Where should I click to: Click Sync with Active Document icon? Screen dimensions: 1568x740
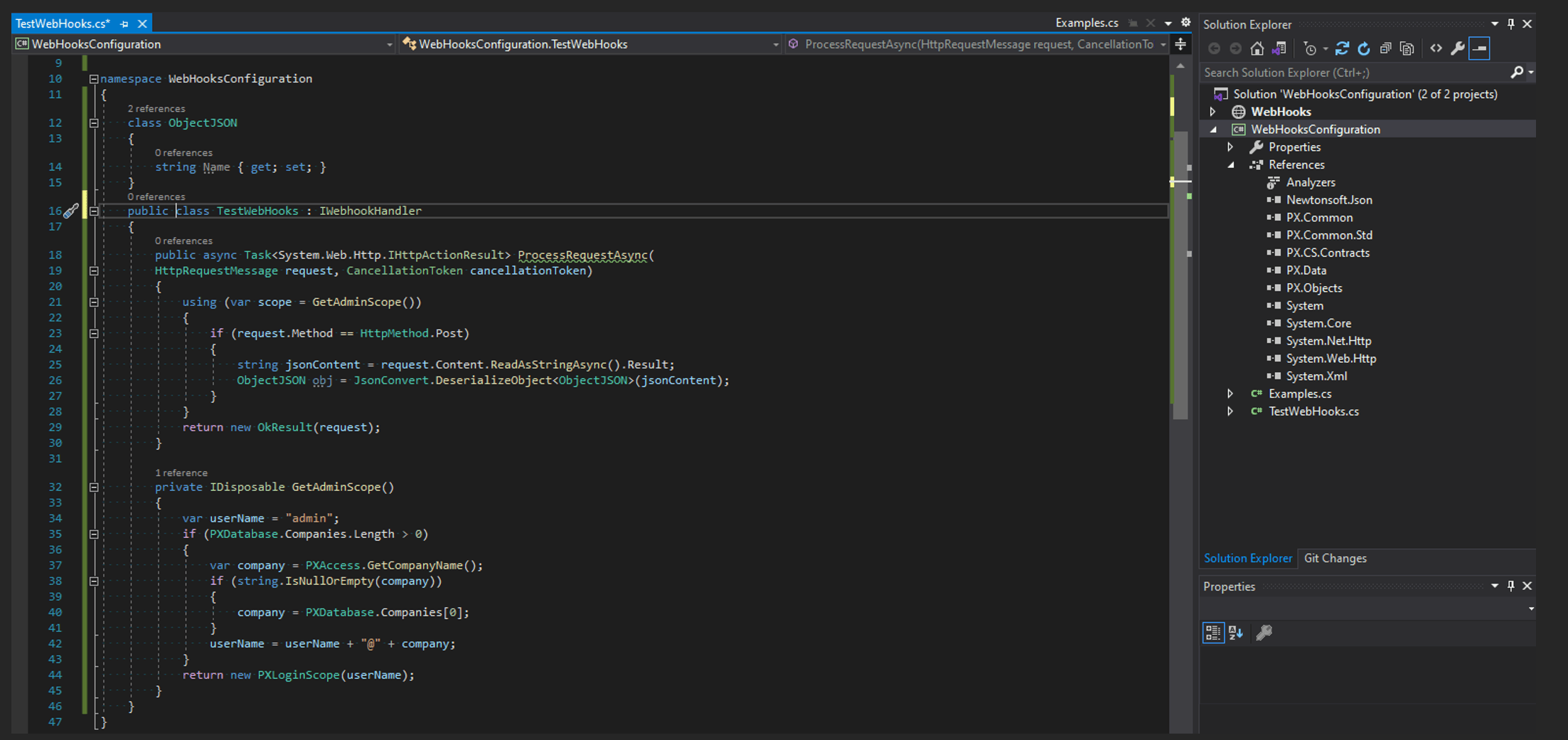[1342, 48]
